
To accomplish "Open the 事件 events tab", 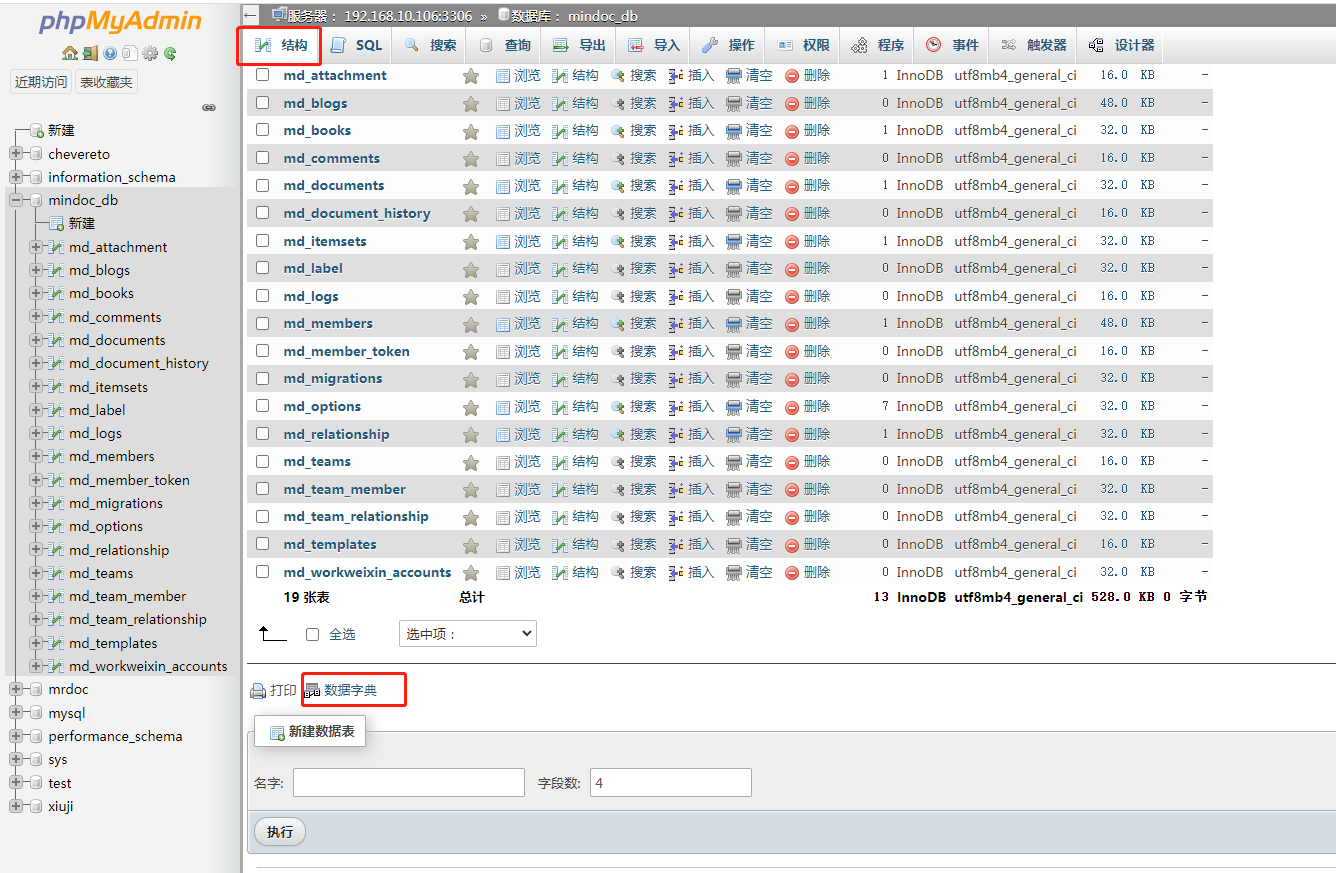I will click(x=952, y=45).
